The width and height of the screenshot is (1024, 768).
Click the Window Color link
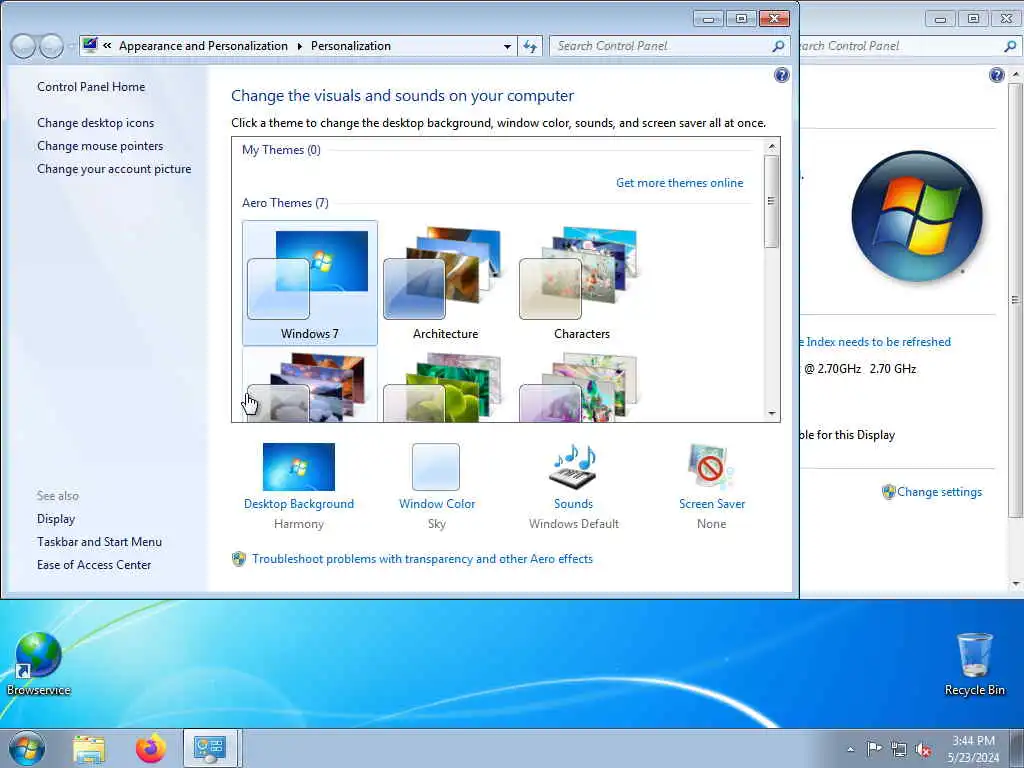[x=437, y=504]
